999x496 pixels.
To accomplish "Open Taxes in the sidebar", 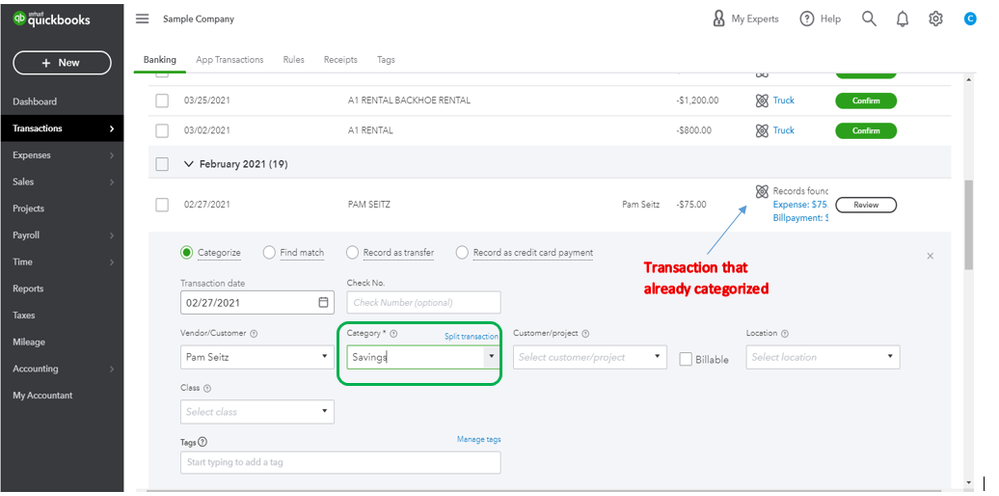I will (24, 316).
